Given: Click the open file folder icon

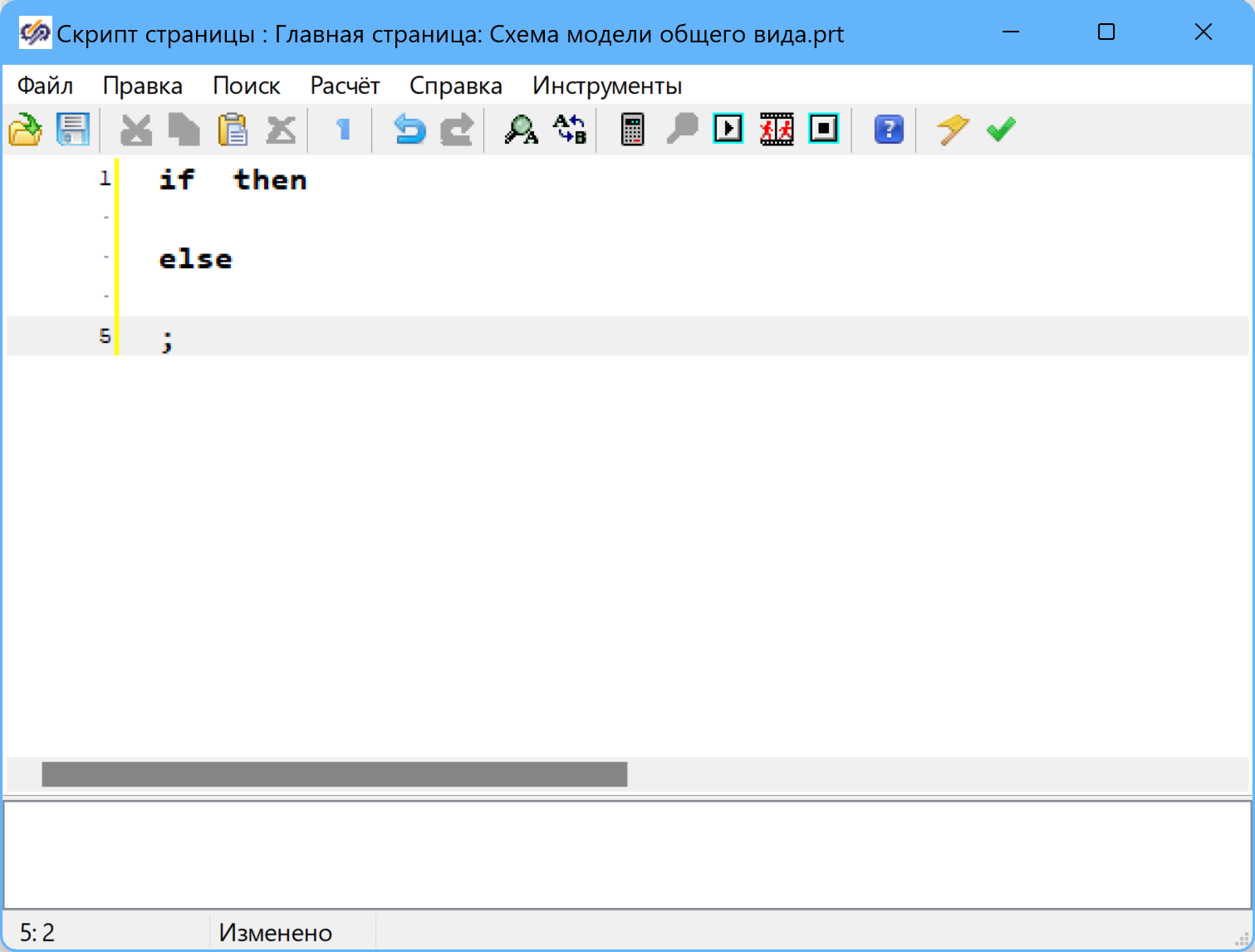Looking at the screenshot, I should (25, 130).
